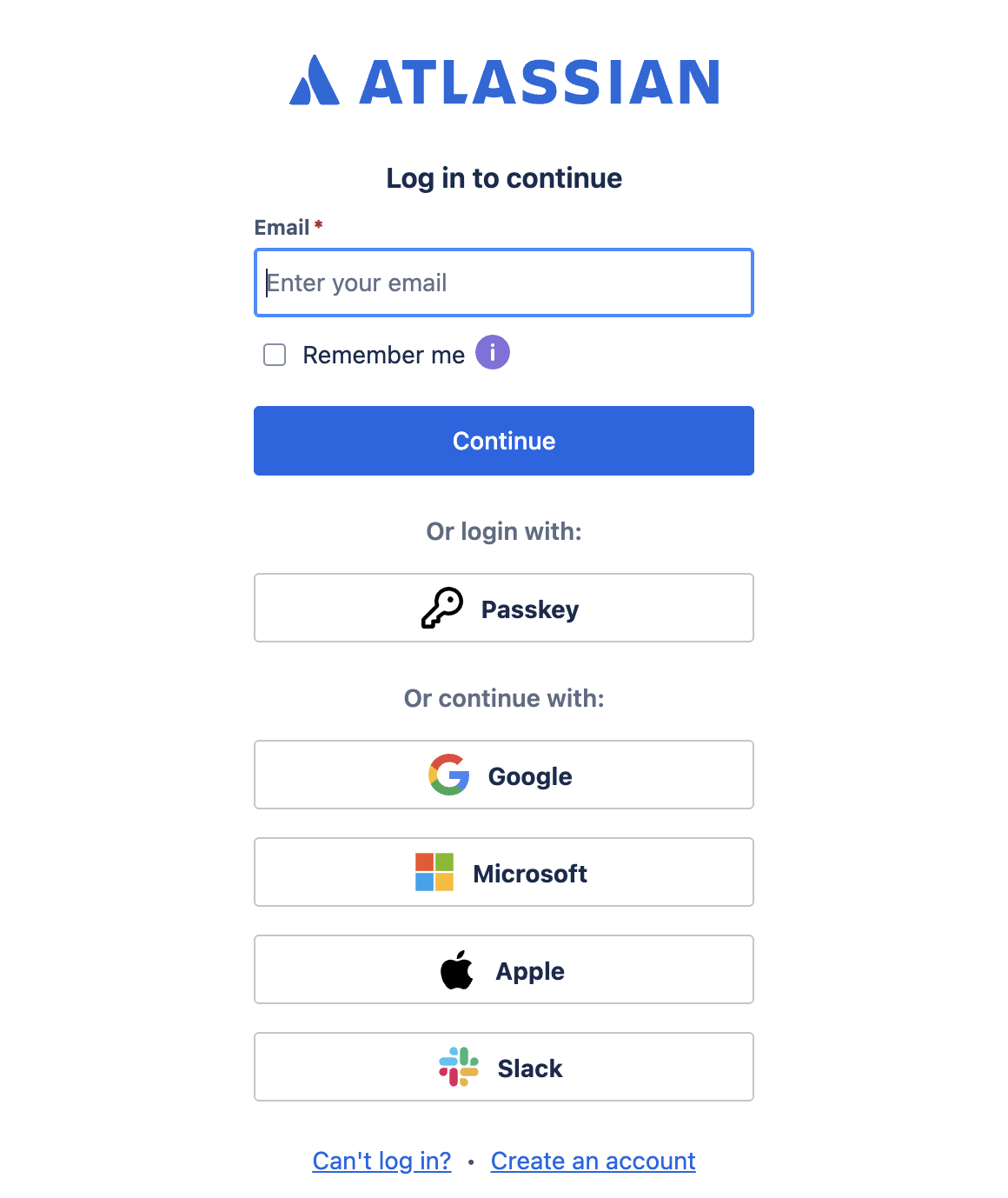Focus the 'Enter your email' field
Screen dimensions: 1008x1198
(x=504, y=283)
